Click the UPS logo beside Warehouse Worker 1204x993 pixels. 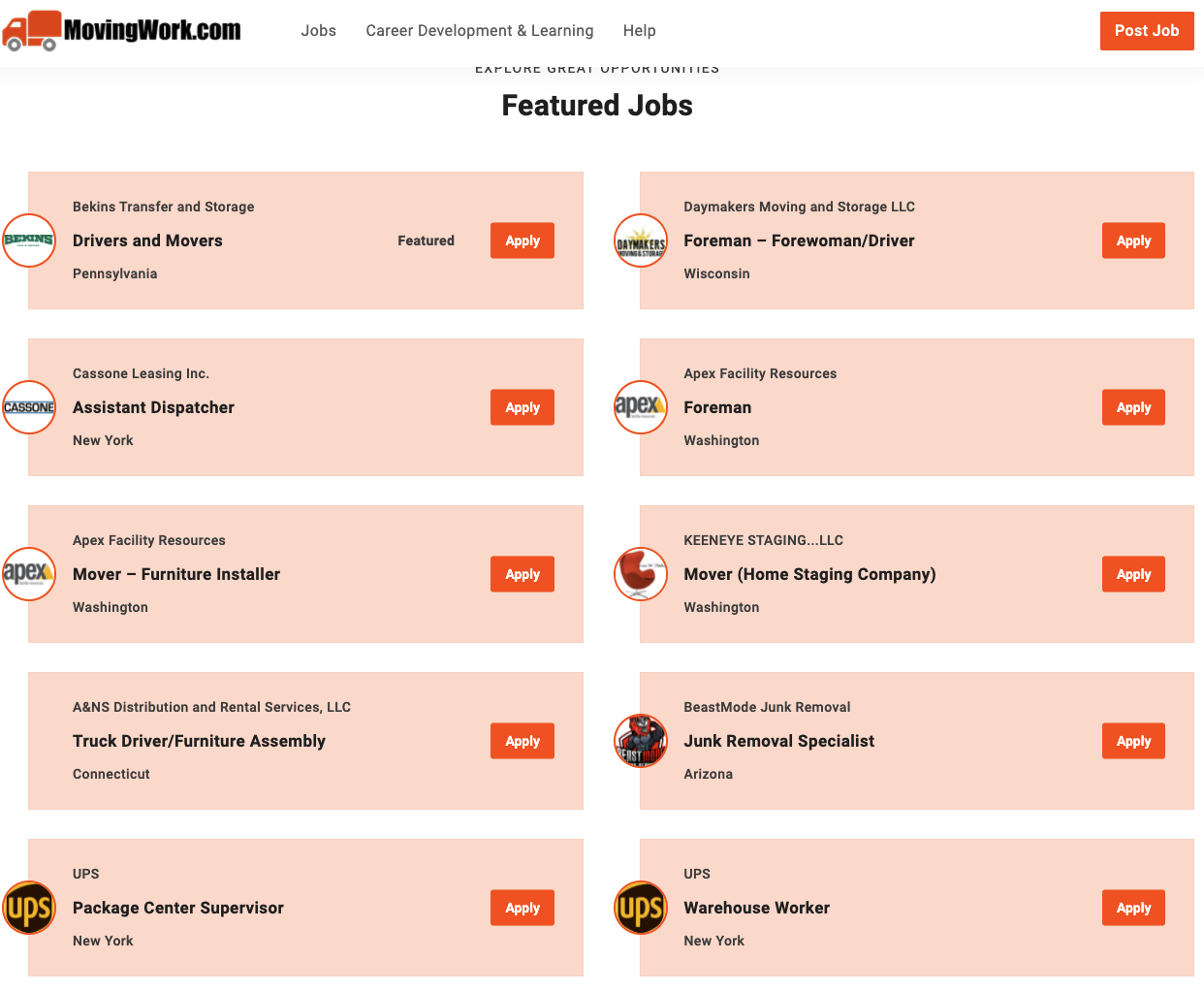[x=641, y=908]
